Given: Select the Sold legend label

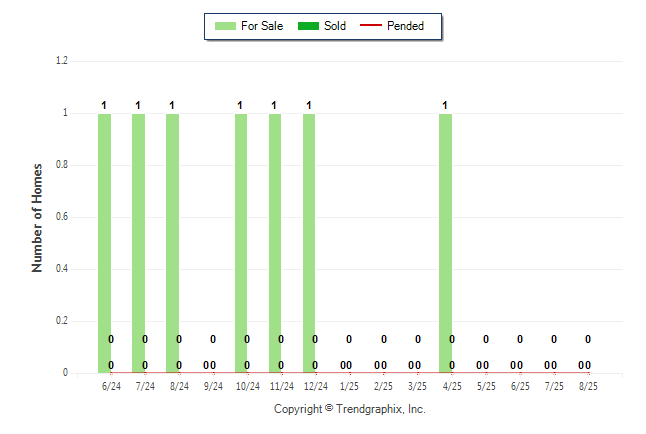Looking at the screenshot, I should click(335, 26).
